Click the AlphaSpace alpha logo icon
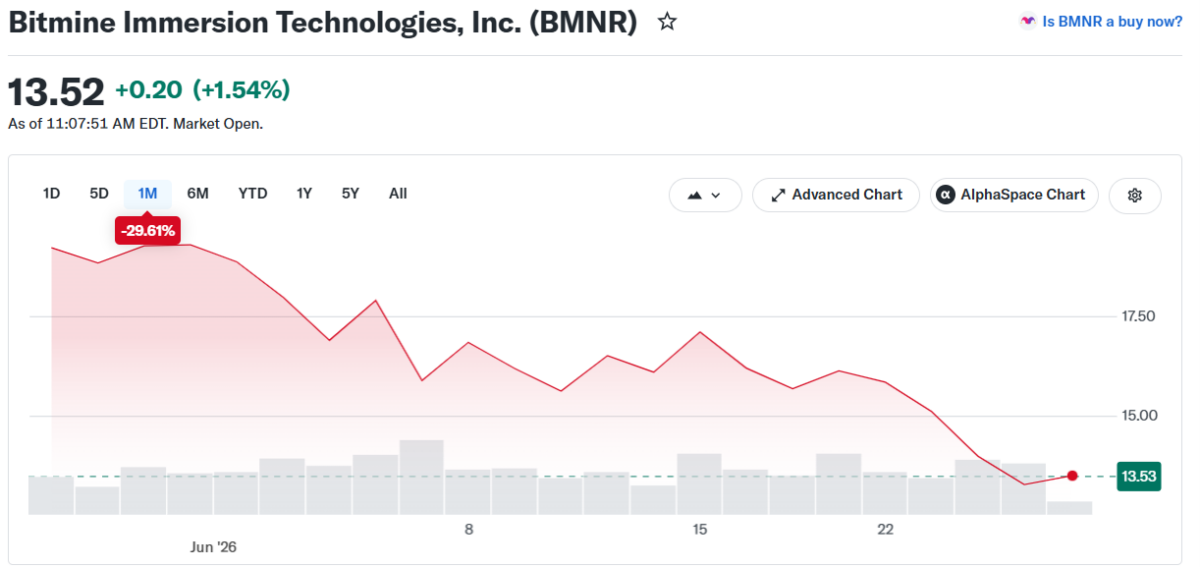The height and width of the screenshot is (567, 1200). point(944,195)
